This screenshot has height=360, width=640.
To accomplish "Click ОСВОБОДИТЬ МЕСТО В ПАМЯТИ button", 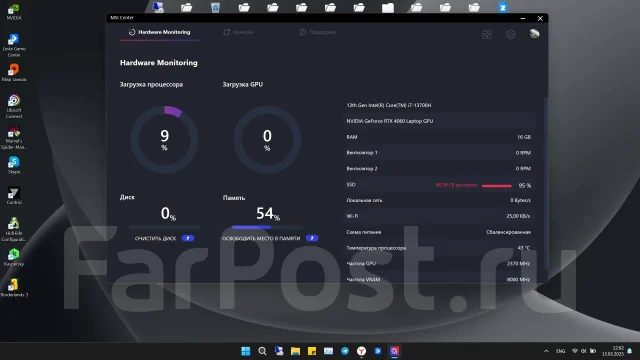I will click(x=270, y=238).
